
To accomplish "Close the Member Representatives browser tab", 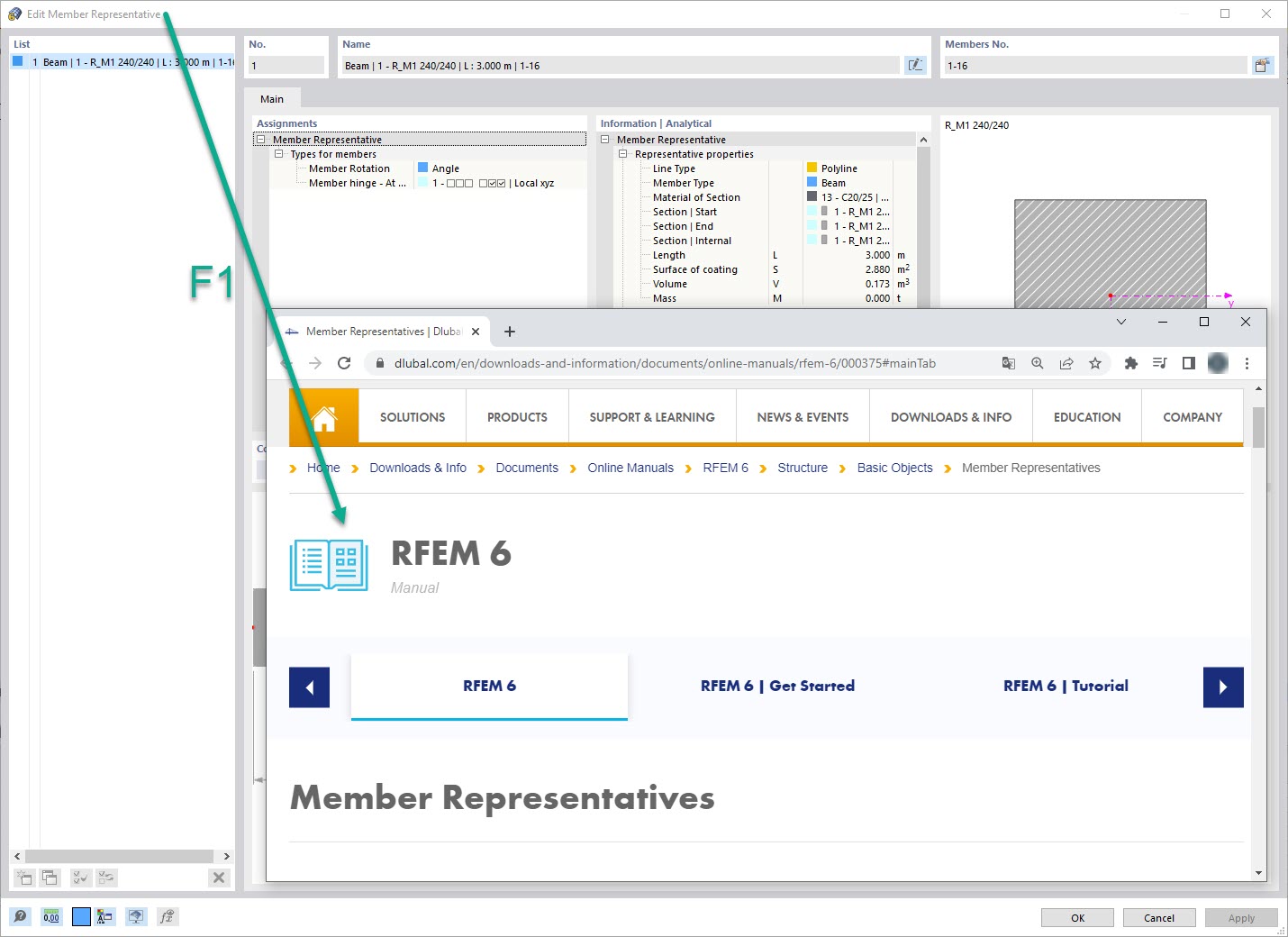I will coord(476,332).
